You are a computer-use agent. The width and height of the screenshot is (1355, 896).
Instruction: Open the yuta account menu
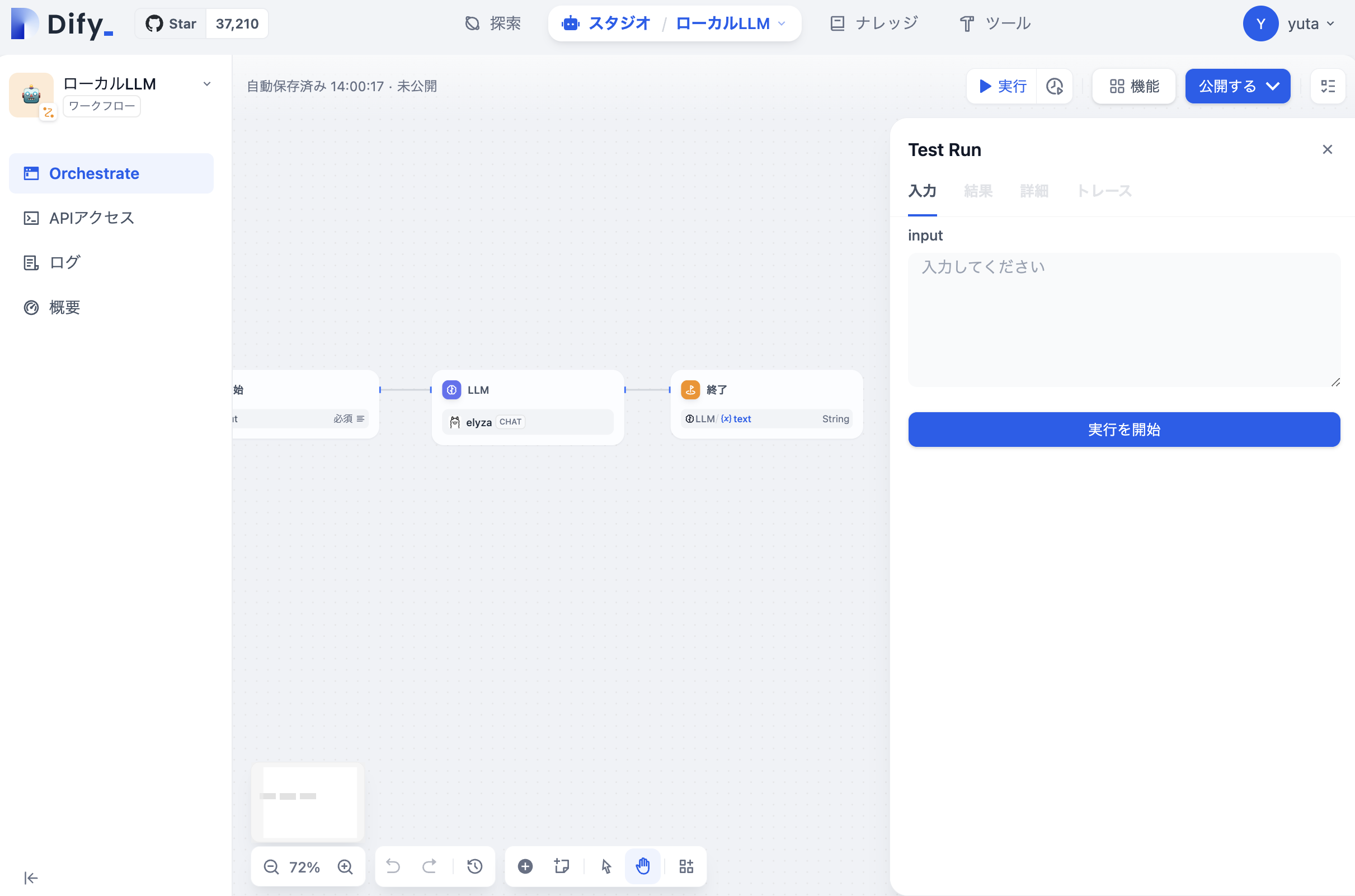[1290, 24]
